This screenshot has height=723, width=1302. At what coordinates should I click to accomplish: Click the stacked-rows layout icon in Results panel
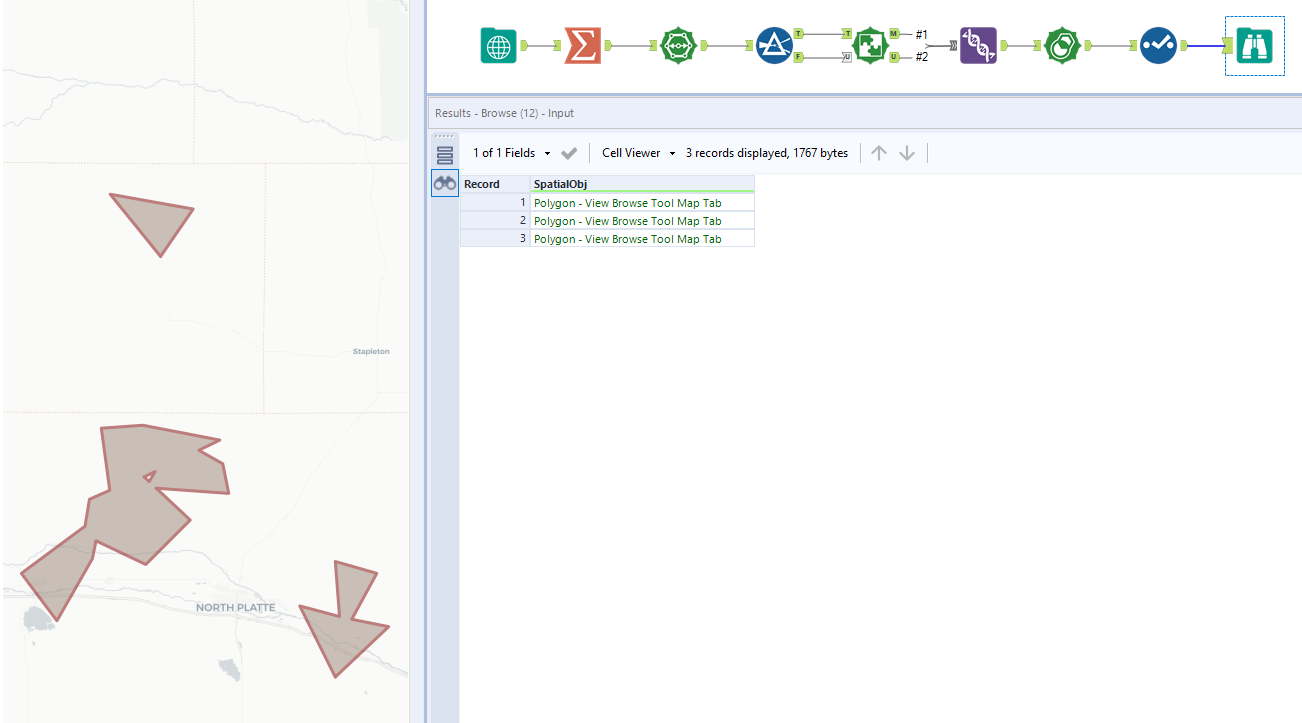coord(444,153)
